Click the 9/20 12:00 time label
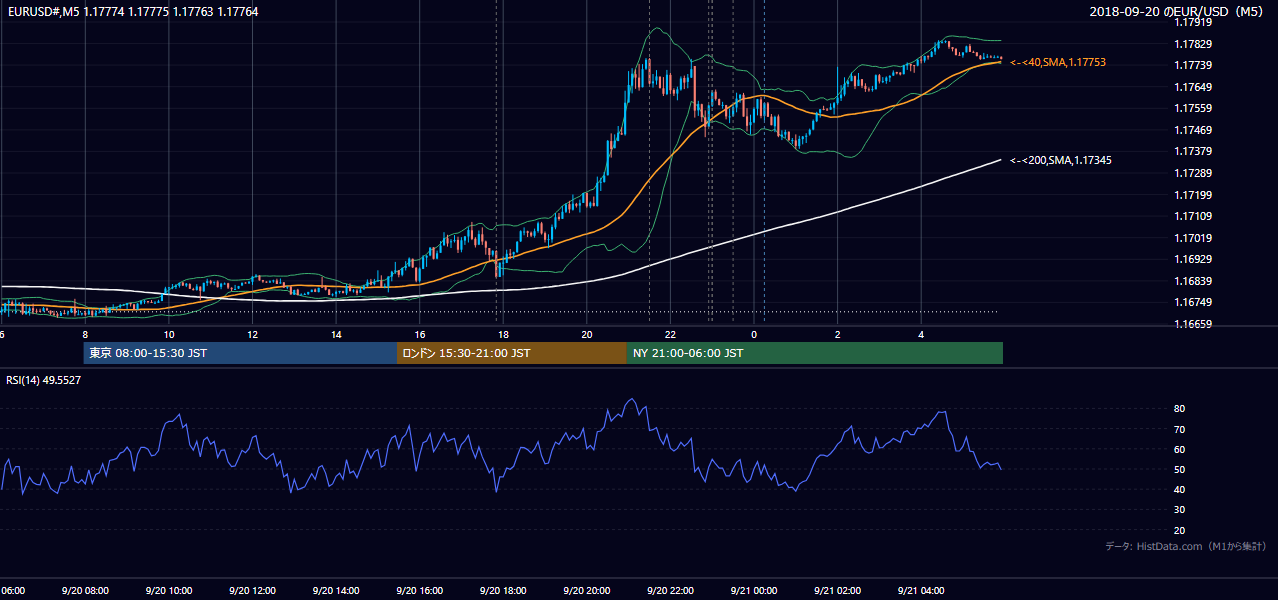Viewport: 1278px width, 600px height. coord(252,591)
